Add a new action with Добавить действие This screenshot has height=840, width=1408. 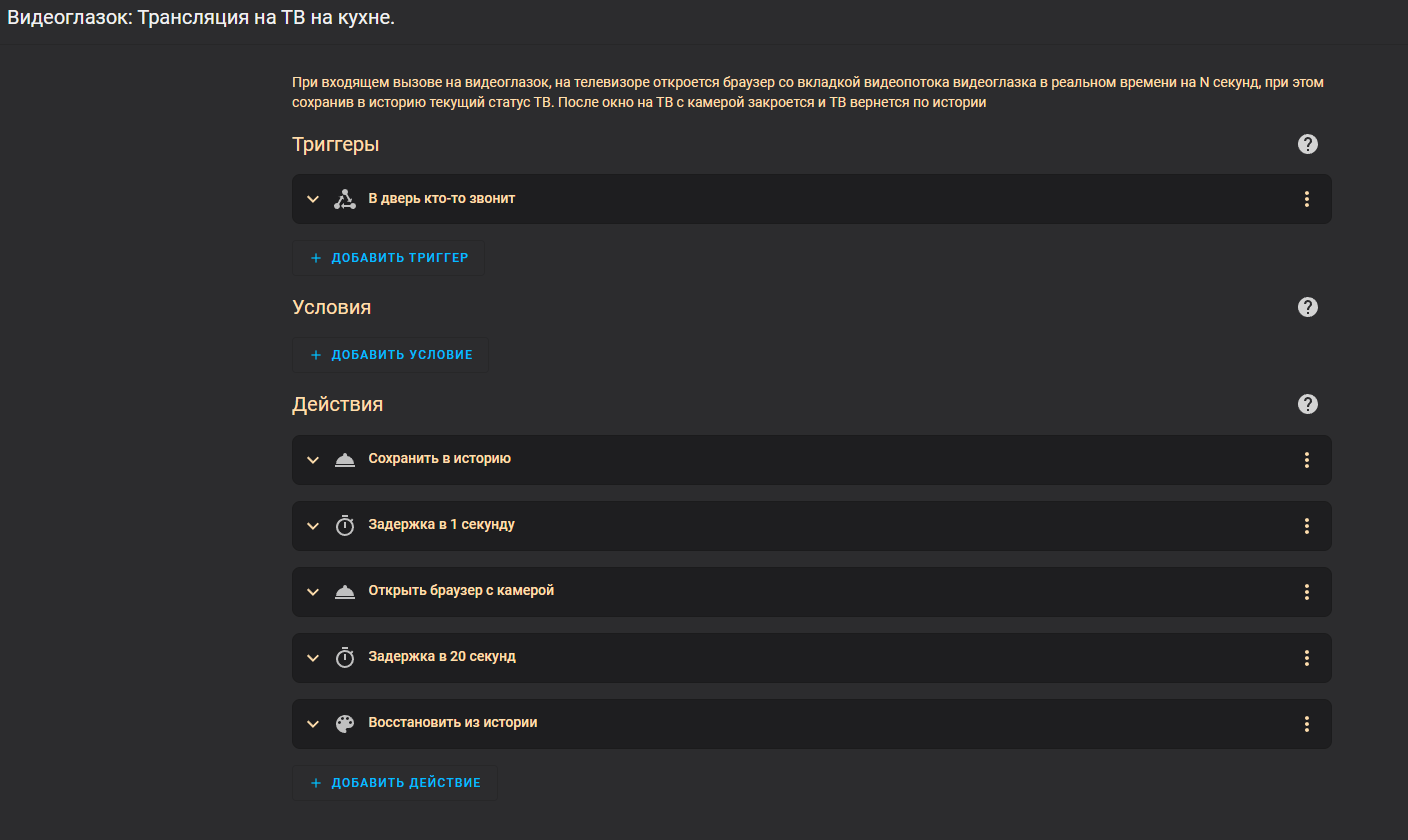click(x=395, y=783)
